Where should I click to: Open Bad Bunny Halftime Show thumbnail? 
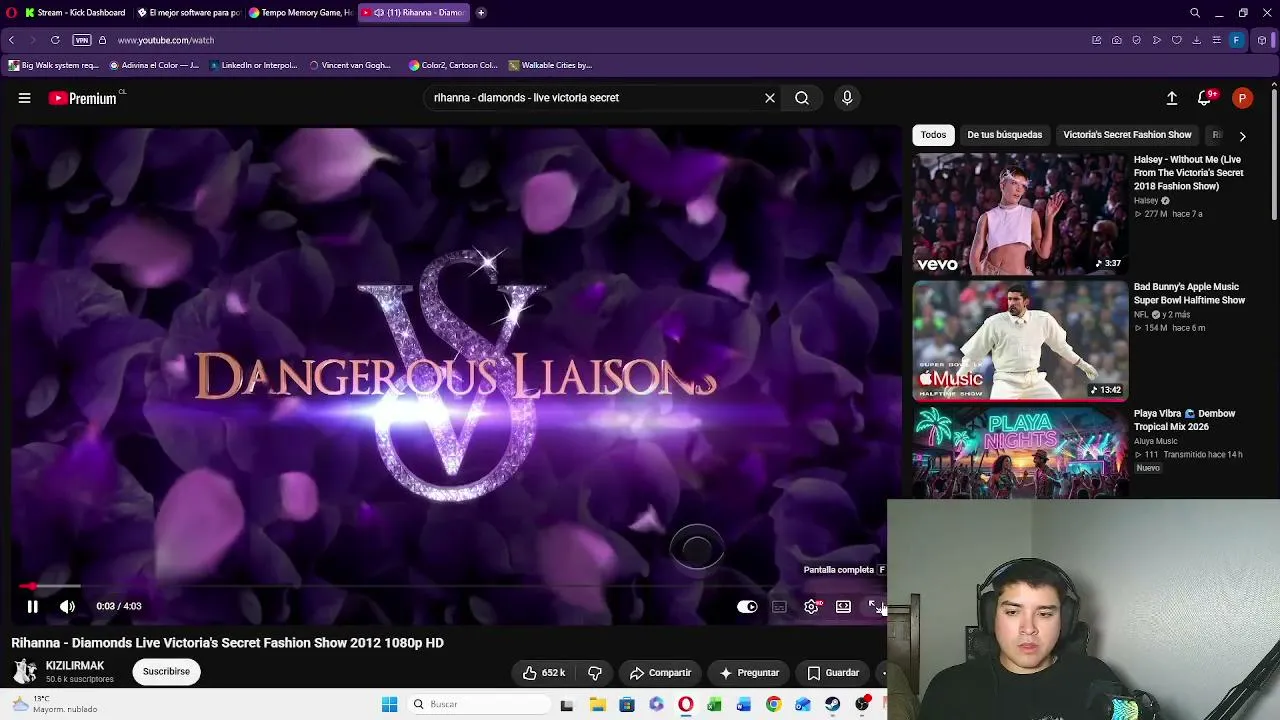pos(1020,340)
